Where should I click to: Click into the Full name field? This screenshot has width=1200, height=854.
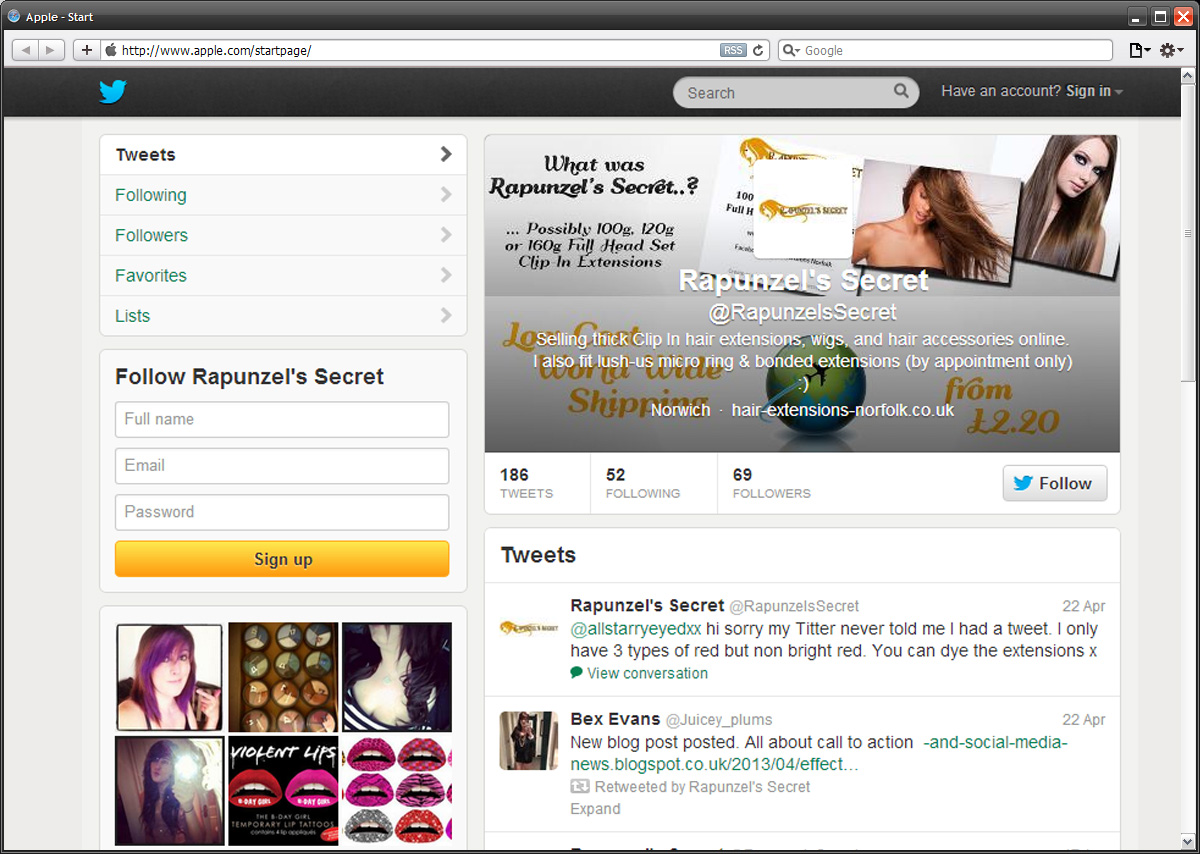(x=282, y=419)
